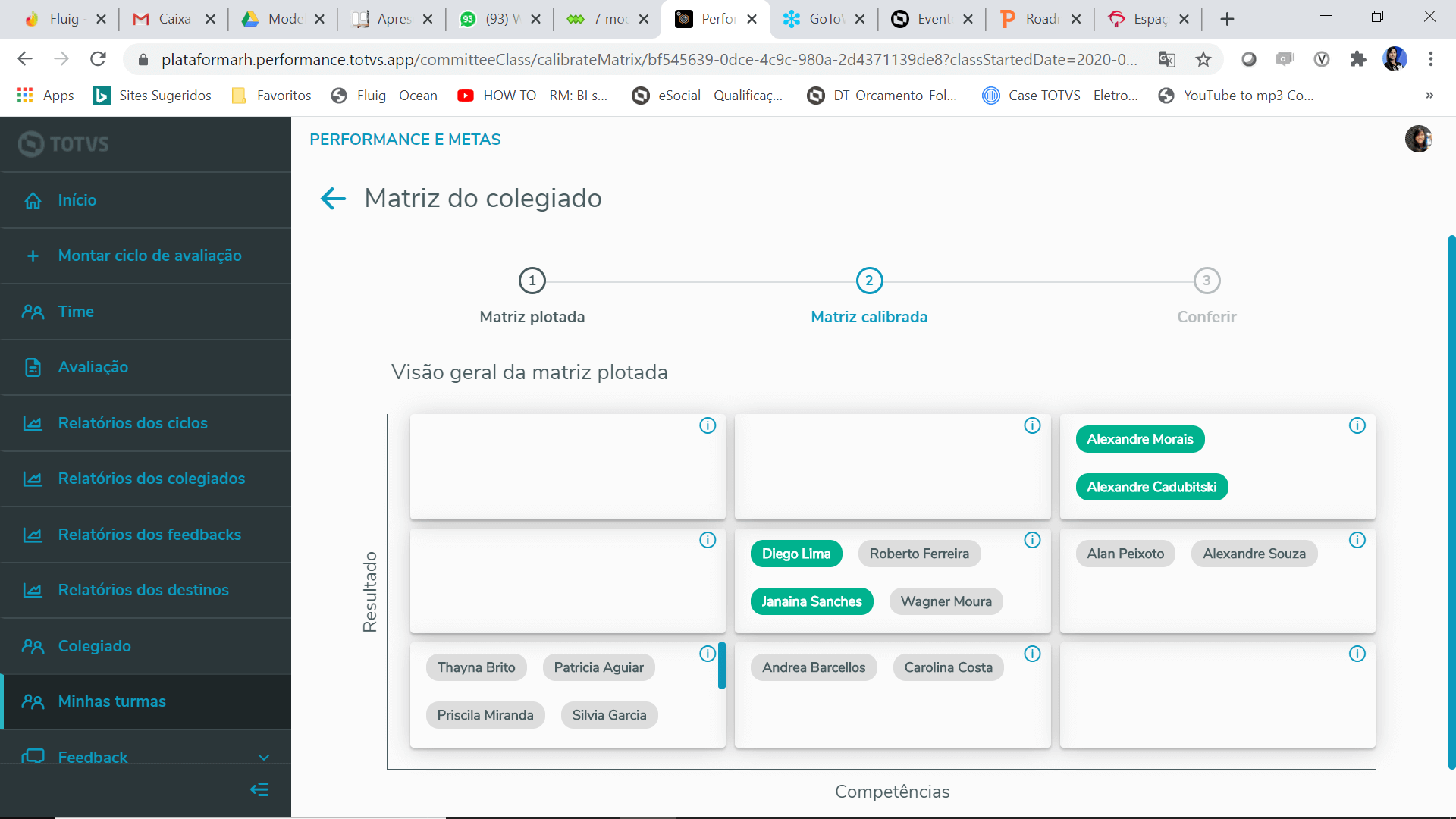Open the Início home icon in sidebar

33,200
